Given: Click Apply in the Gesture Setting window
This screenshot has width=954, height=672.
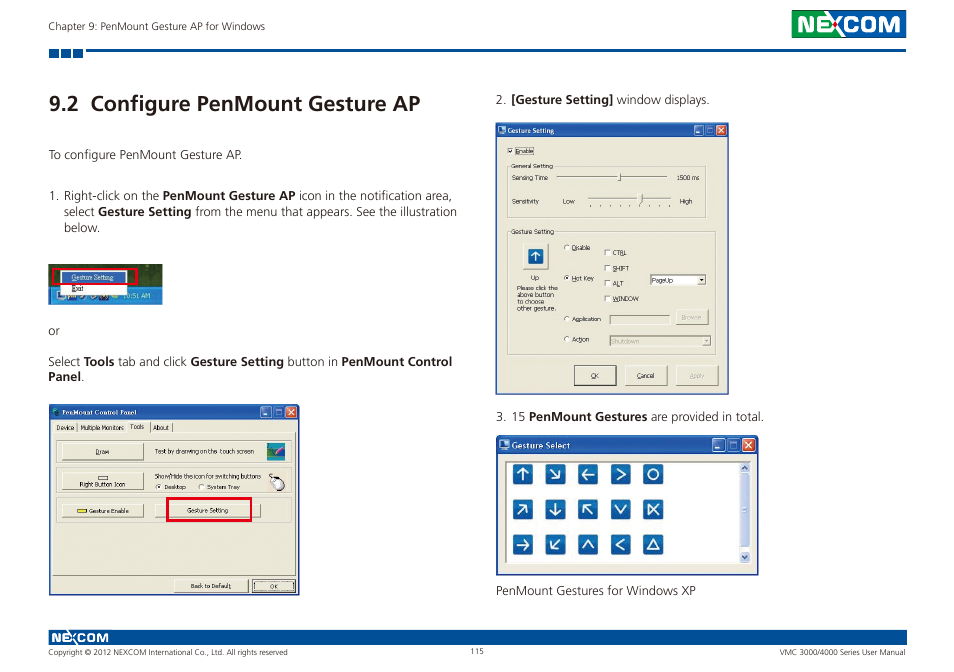Looking at the screenshot, I should [x=697, y=376].
